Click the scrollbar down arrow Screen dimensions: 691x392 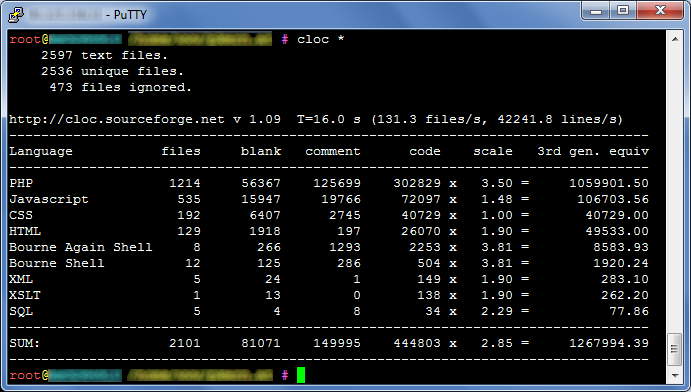click(675, 376)
